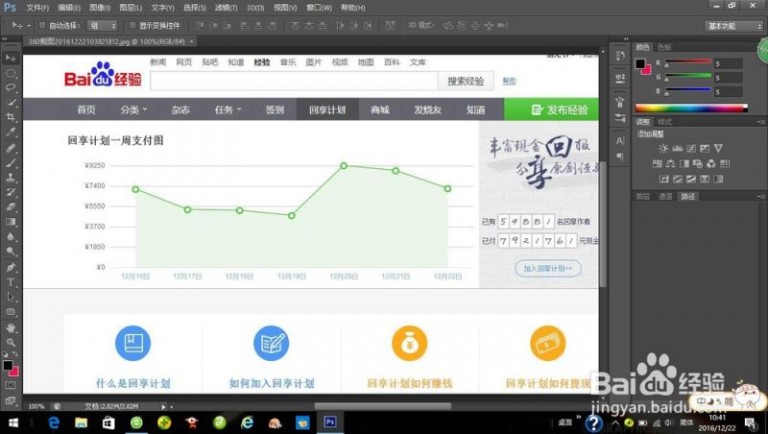768x434 pixels.
Task: Click the horizontal canvas scrollbar
Action: [x=383, y=406]
